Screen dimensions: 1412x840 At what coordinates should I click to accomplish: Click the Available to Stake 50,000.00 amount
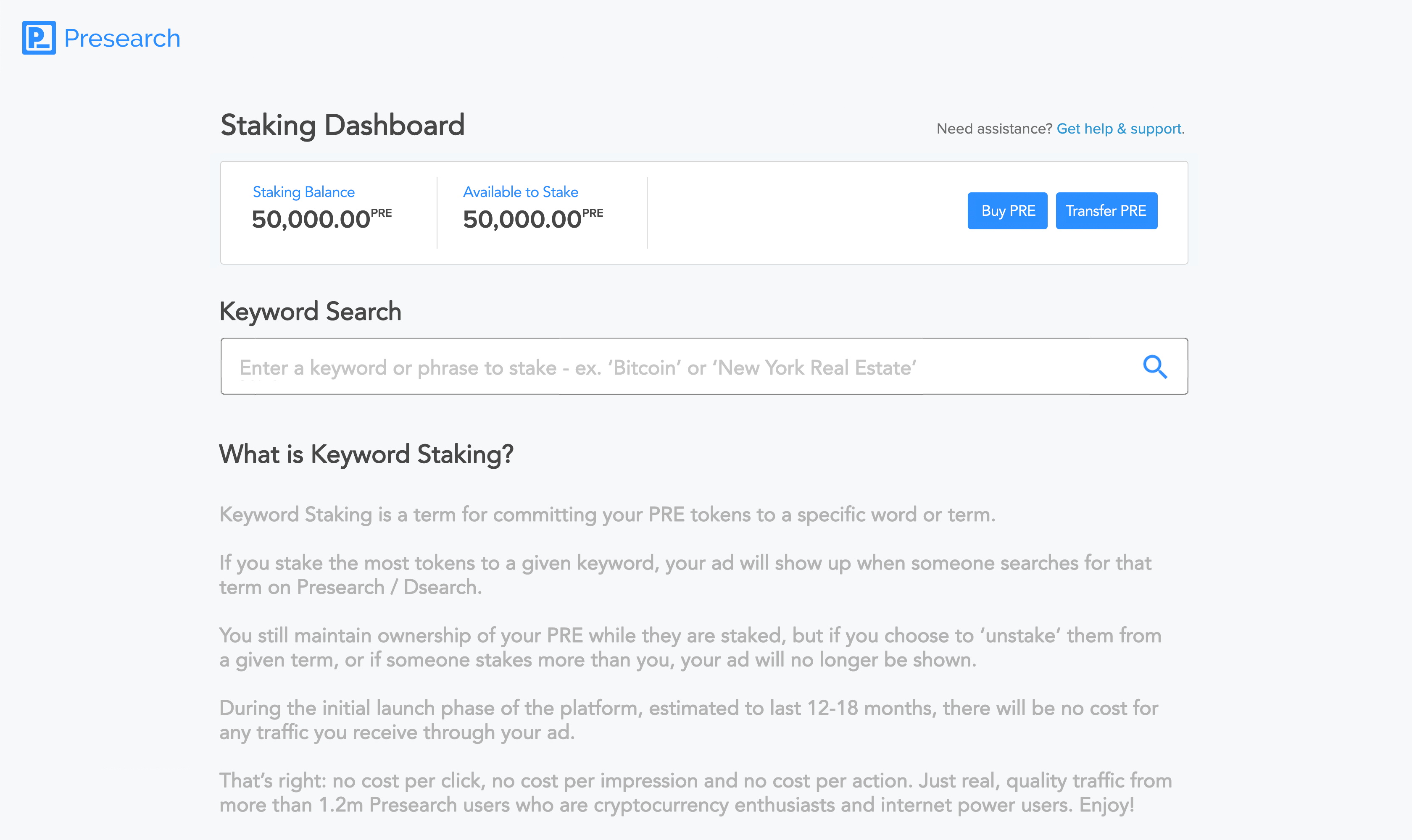[523, 220]
